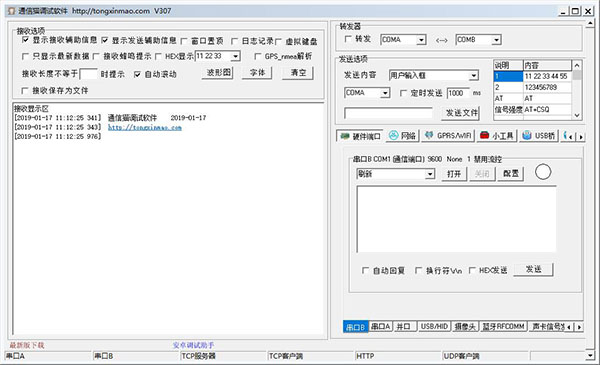
Task: Open the 硬件端口 hardware port tab
Action: point(360,136)
